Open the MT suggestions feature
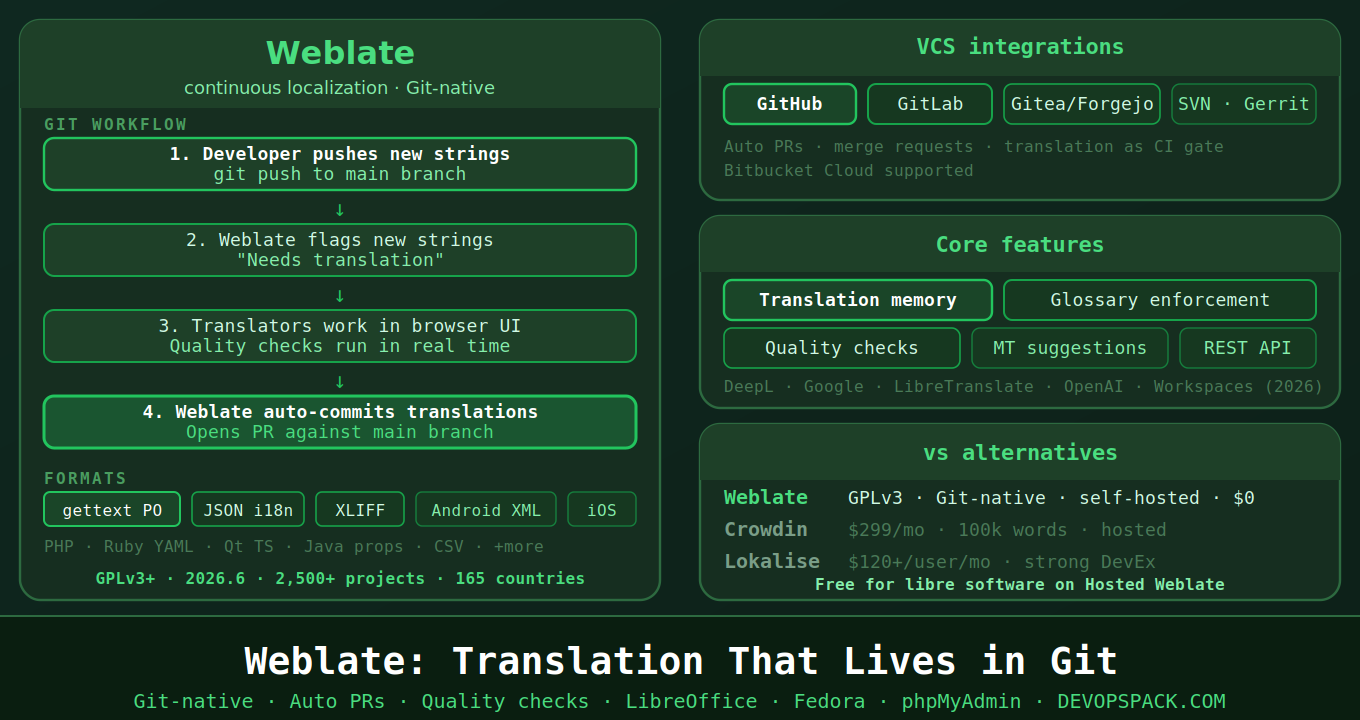The width and height of the screenshot is (1360, 720). click(x=1070, y=348)
